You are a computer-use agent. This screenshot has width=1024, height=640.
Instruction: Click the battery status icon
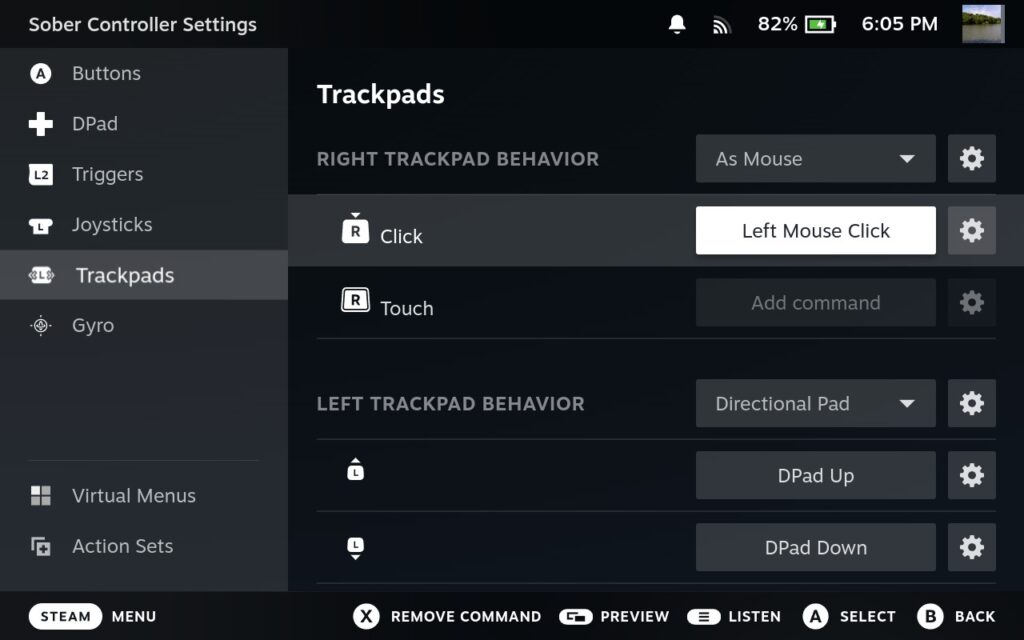click(820, 24)
